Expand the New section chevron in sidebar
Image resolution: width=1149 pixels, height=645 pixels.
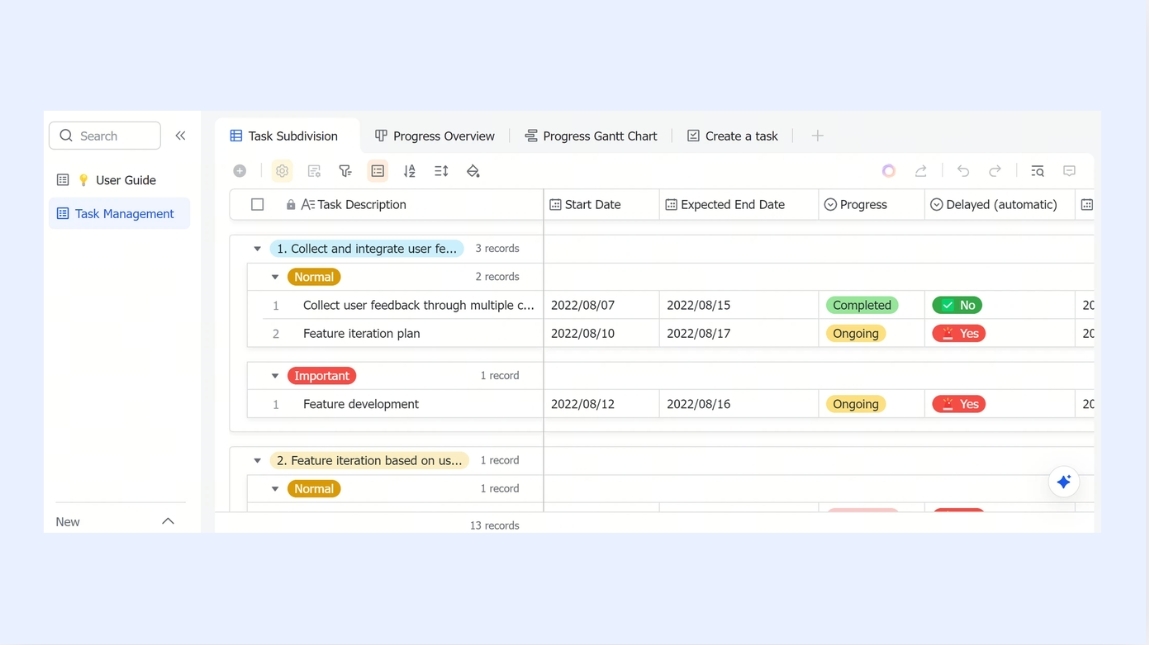(168, 521)
